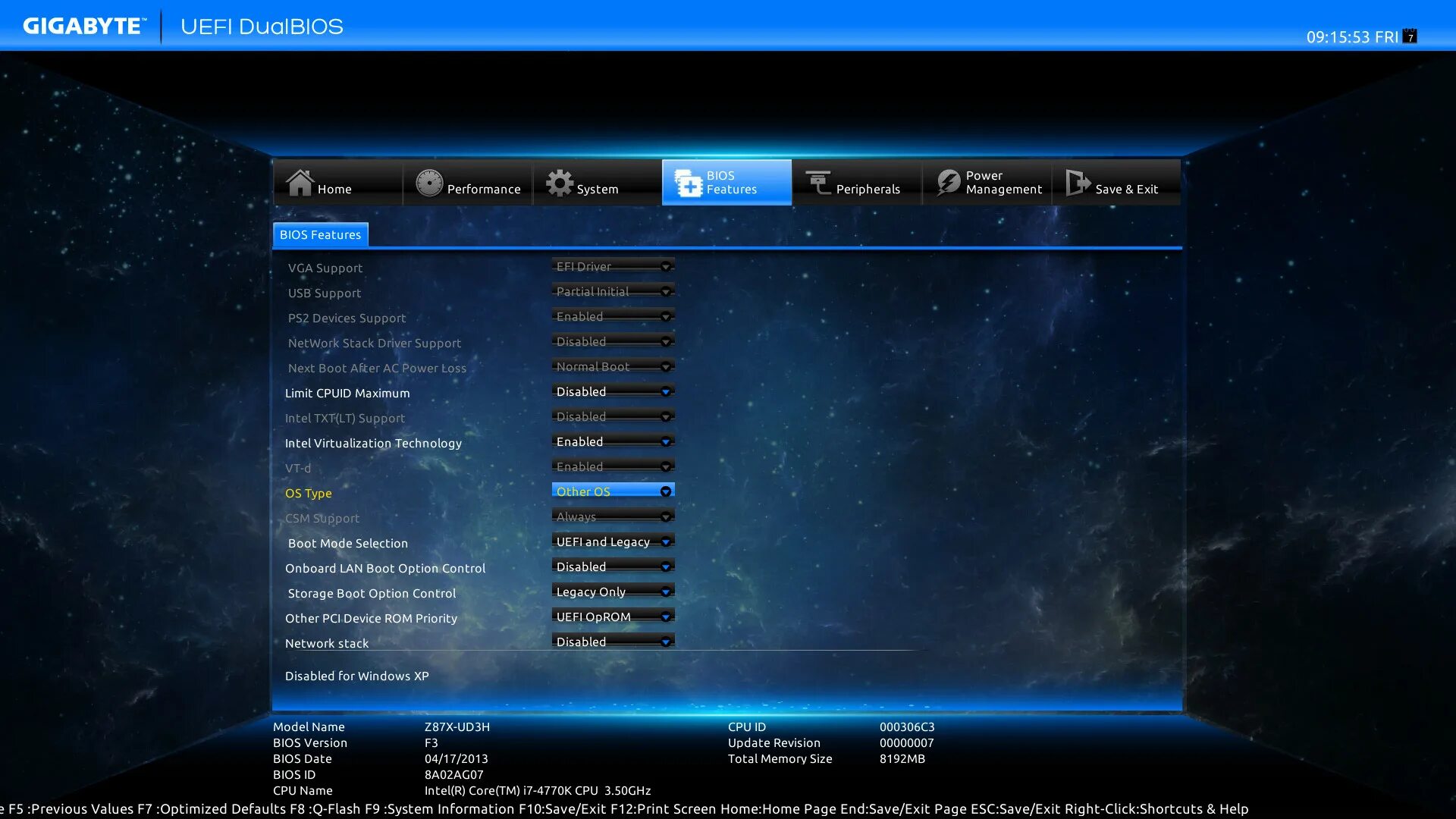Expand the Storage Boot Option Control dropdown

[613, 591]
